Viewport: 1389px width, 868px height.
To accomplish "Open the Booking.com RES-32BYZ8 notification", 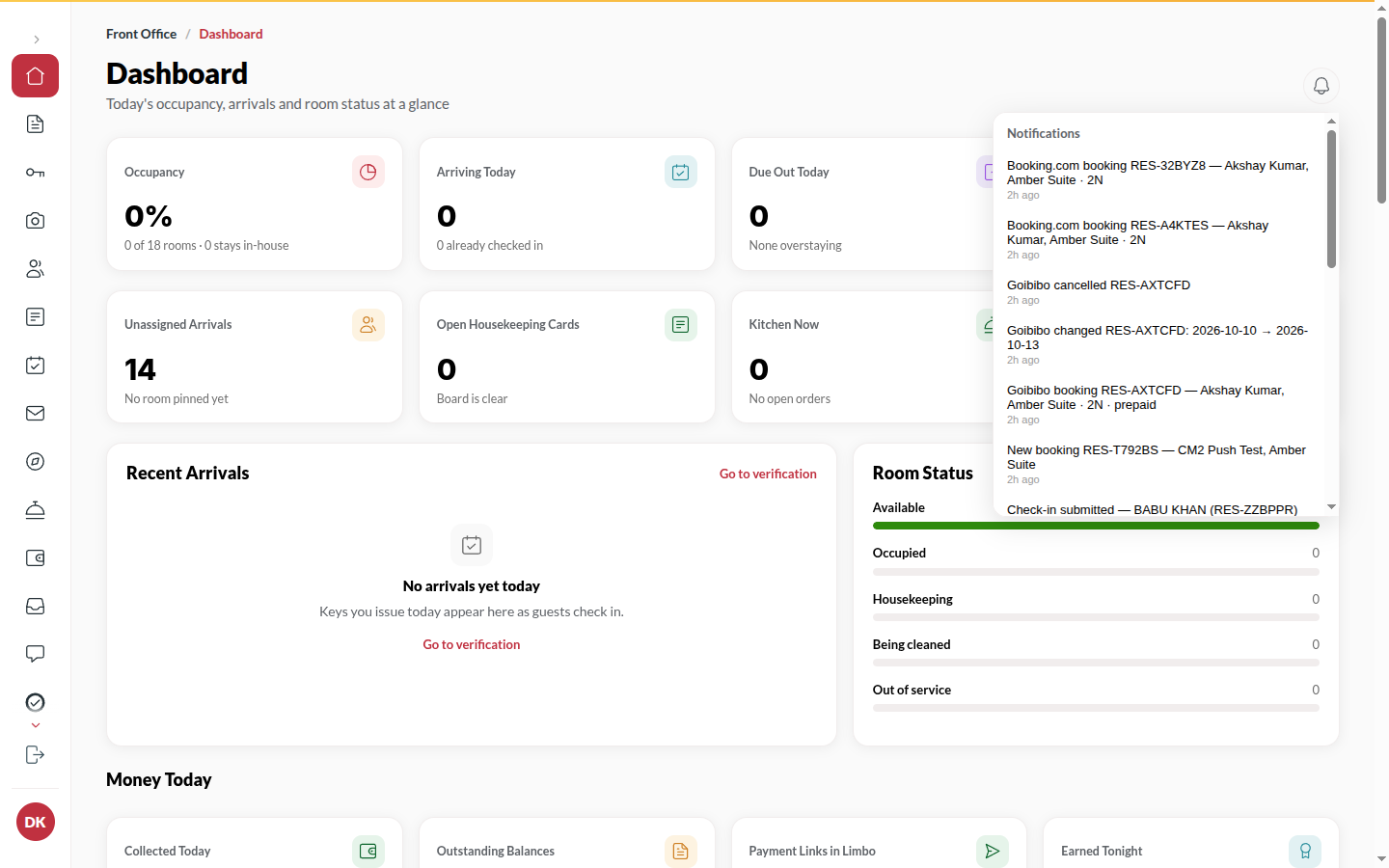I will [x=1160, y=179].
